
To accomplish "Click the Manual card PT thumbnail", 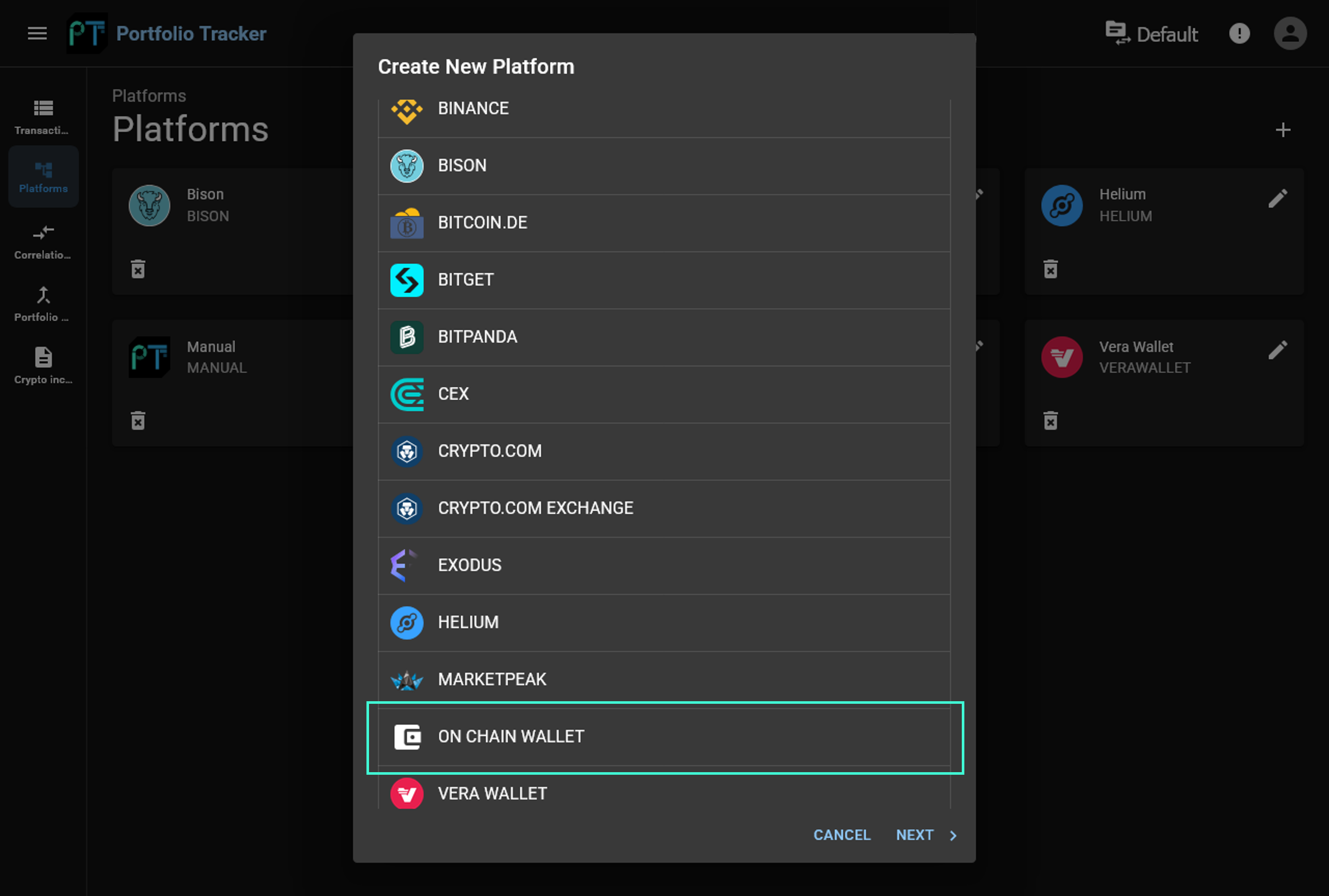I will (x=149, y=357).
